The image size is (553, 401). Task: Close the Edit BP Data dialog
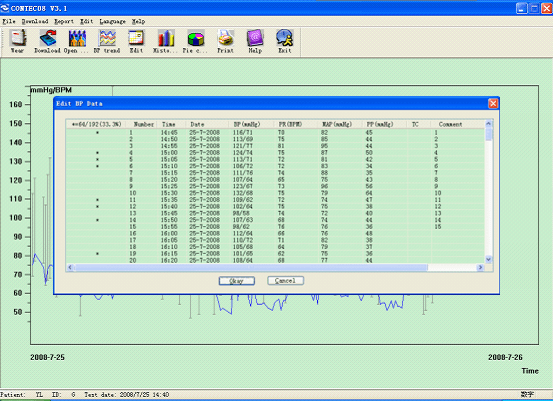point(493,103)
